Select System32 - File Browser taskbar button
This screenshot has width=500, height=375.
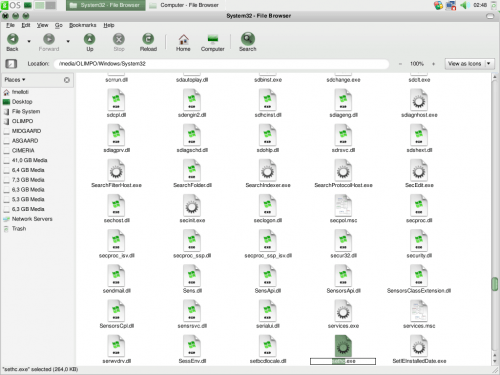pyautogui.click(x=105, y=5)
